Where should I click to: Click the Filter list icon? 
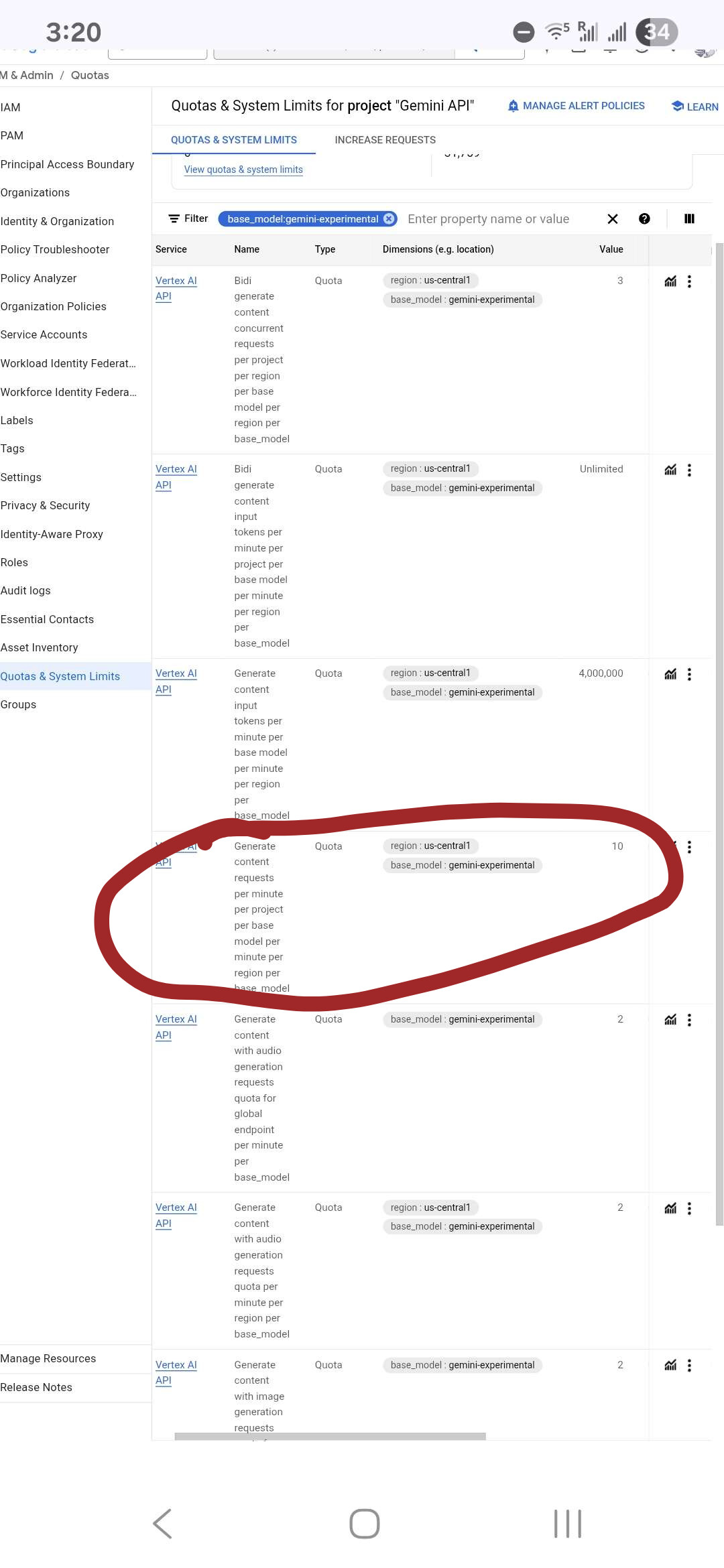174,219
